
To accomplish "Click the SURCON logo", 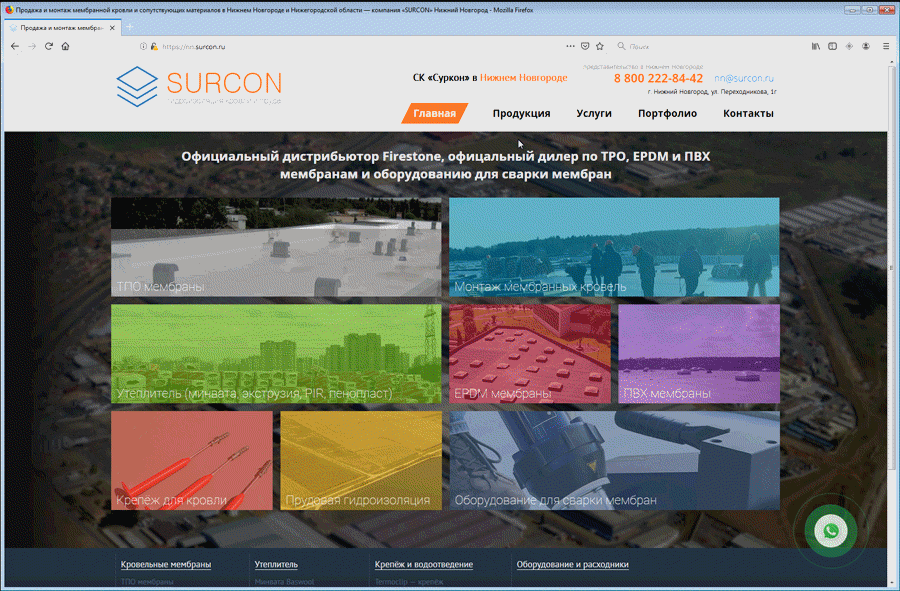I will 199,86.
